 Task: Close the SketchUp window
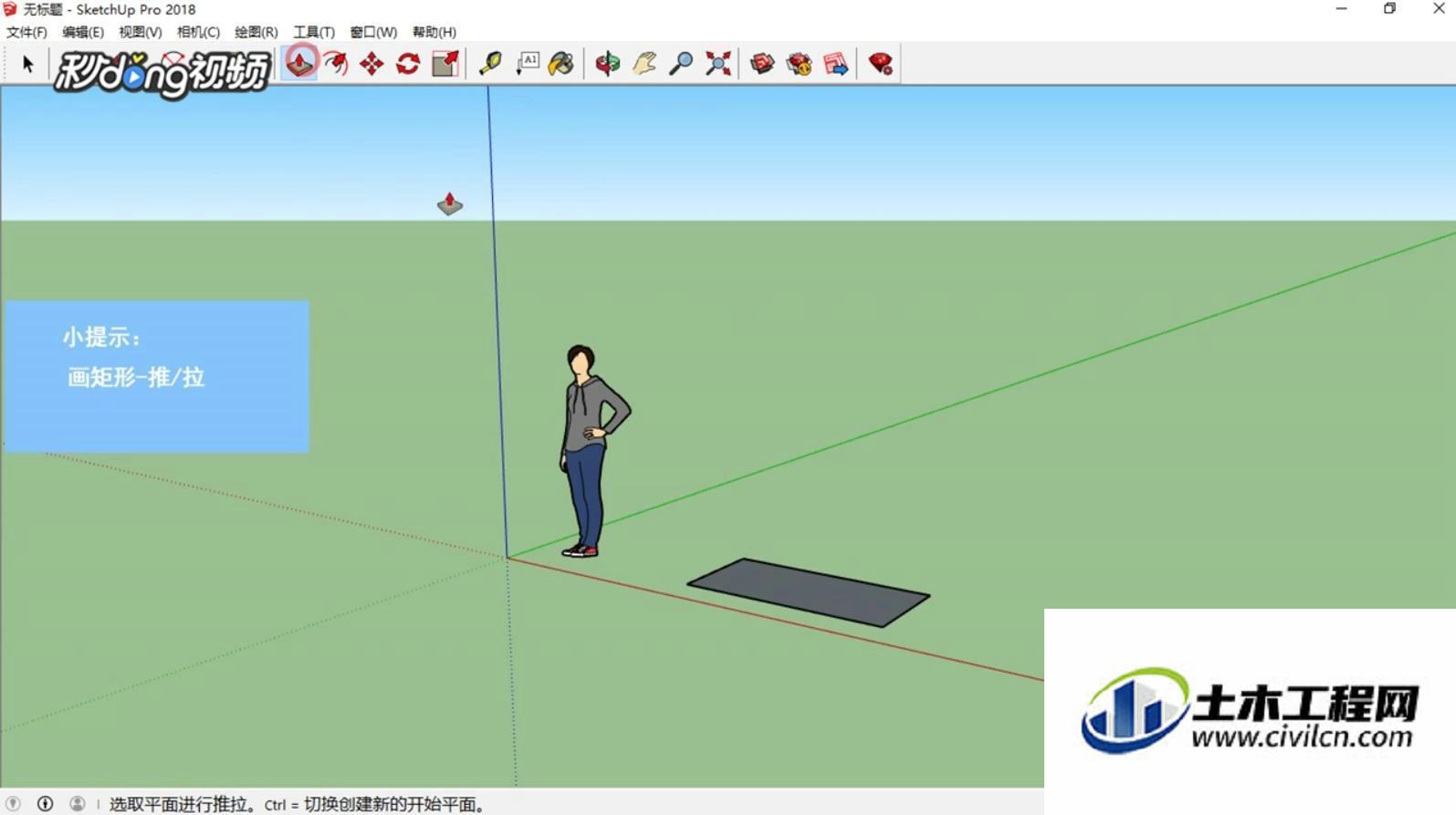[x=1438, y=9]
